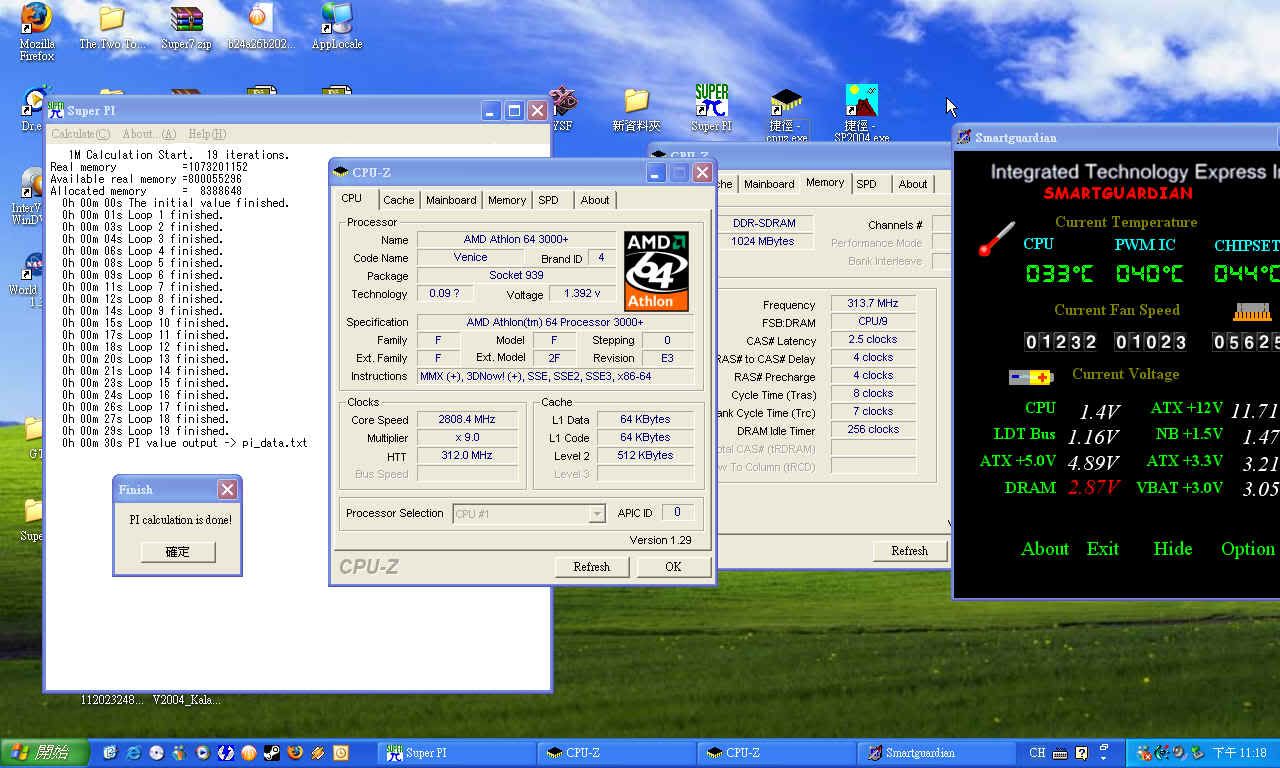
Task: Click Option in Smartguardian
Action: click(x=1247, y=548)
